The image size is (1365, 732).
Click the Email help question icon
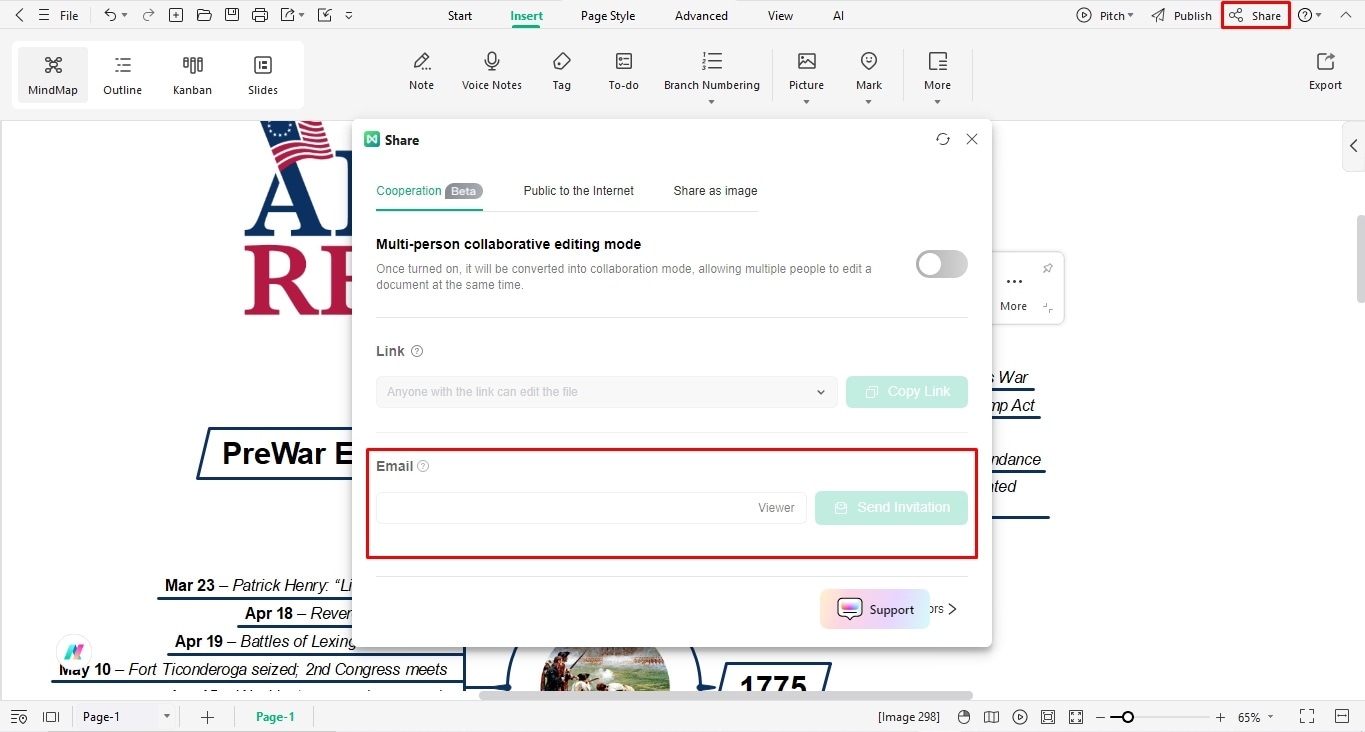pos(423,466)
